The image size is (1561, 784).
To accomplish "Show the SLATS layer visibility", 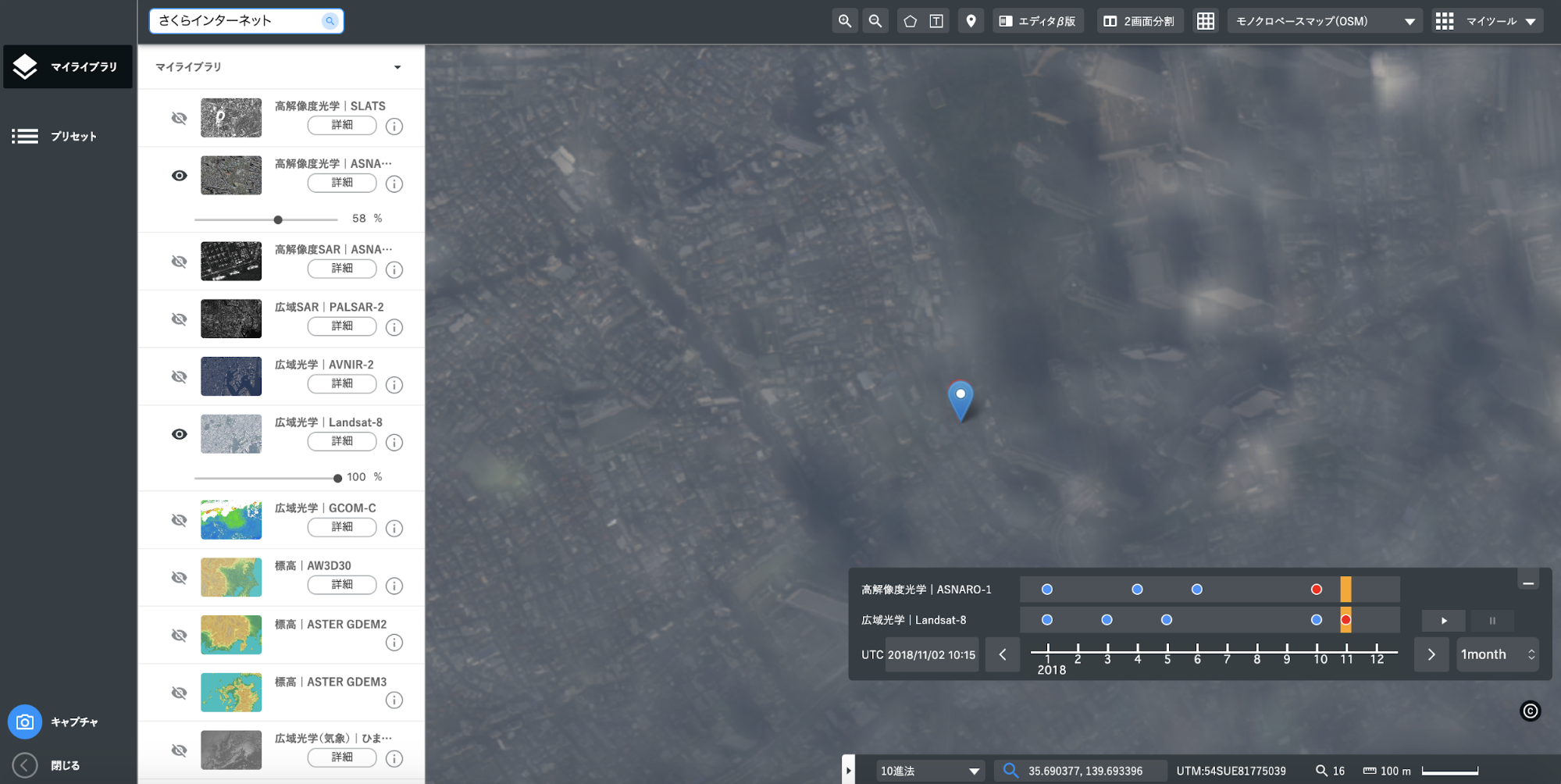I will [180, 118].
